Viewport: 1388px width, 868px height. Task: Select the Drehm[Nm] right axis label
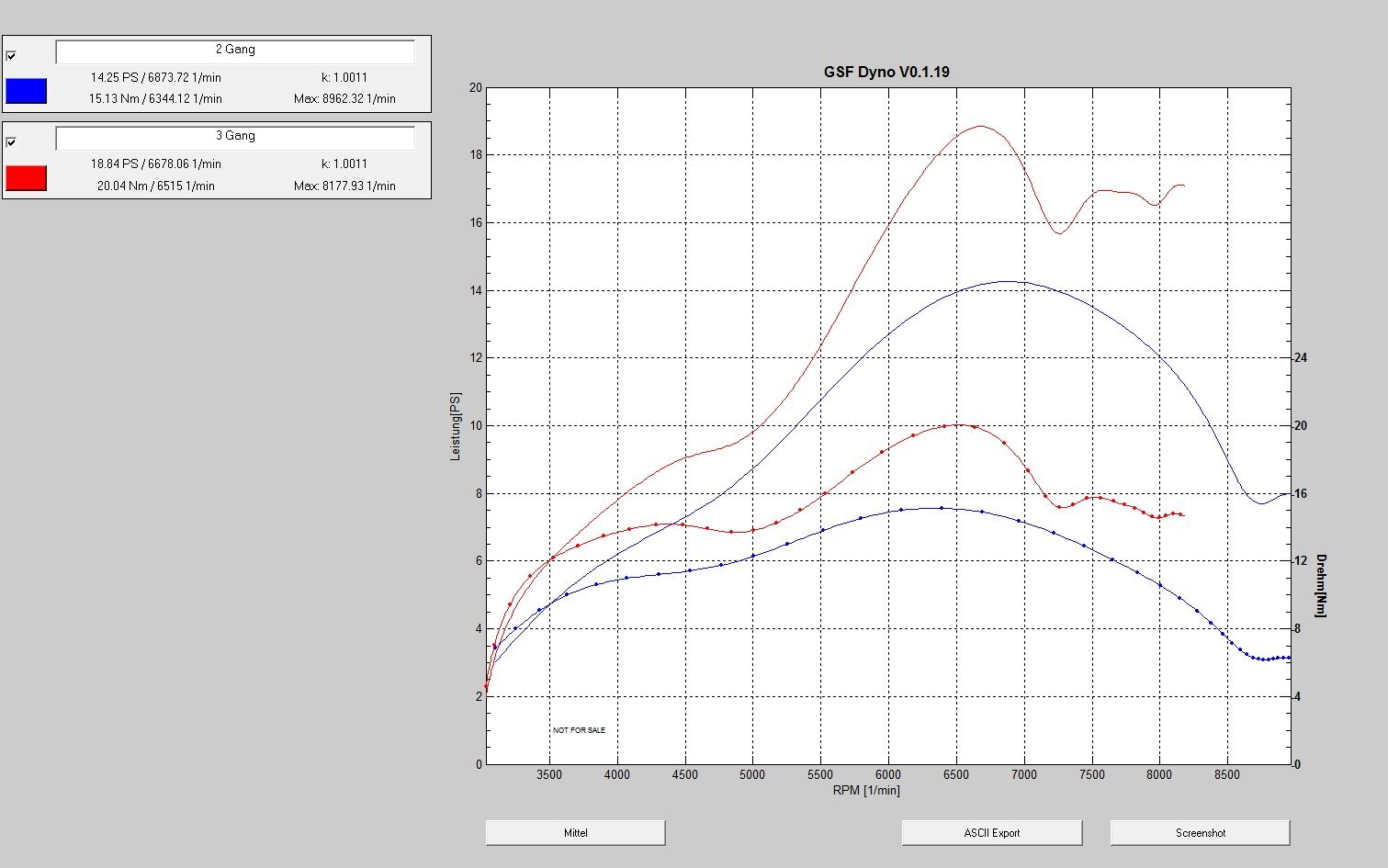(1320, 585)
